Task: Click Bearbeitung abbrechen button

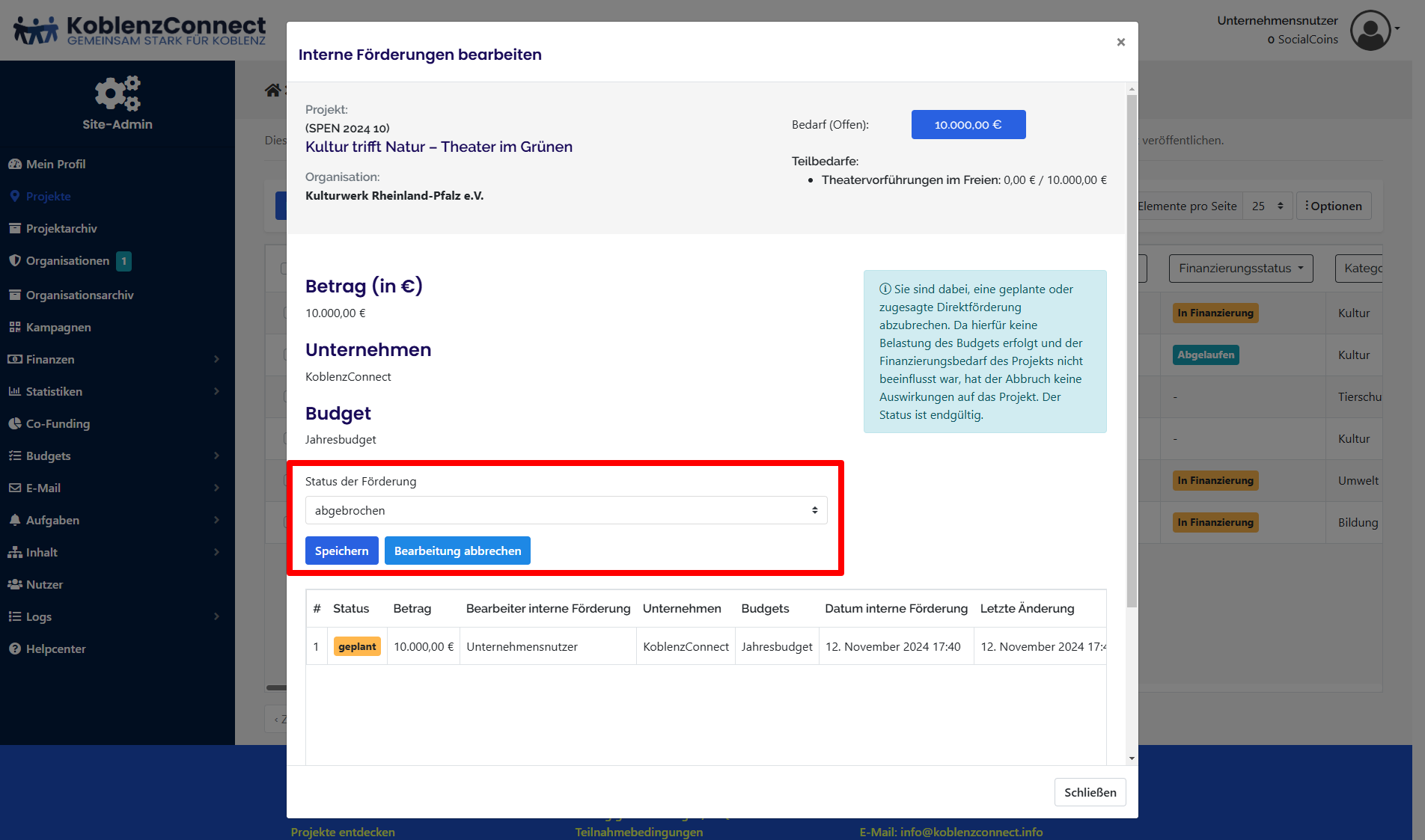Action: [x=457, y=551]
